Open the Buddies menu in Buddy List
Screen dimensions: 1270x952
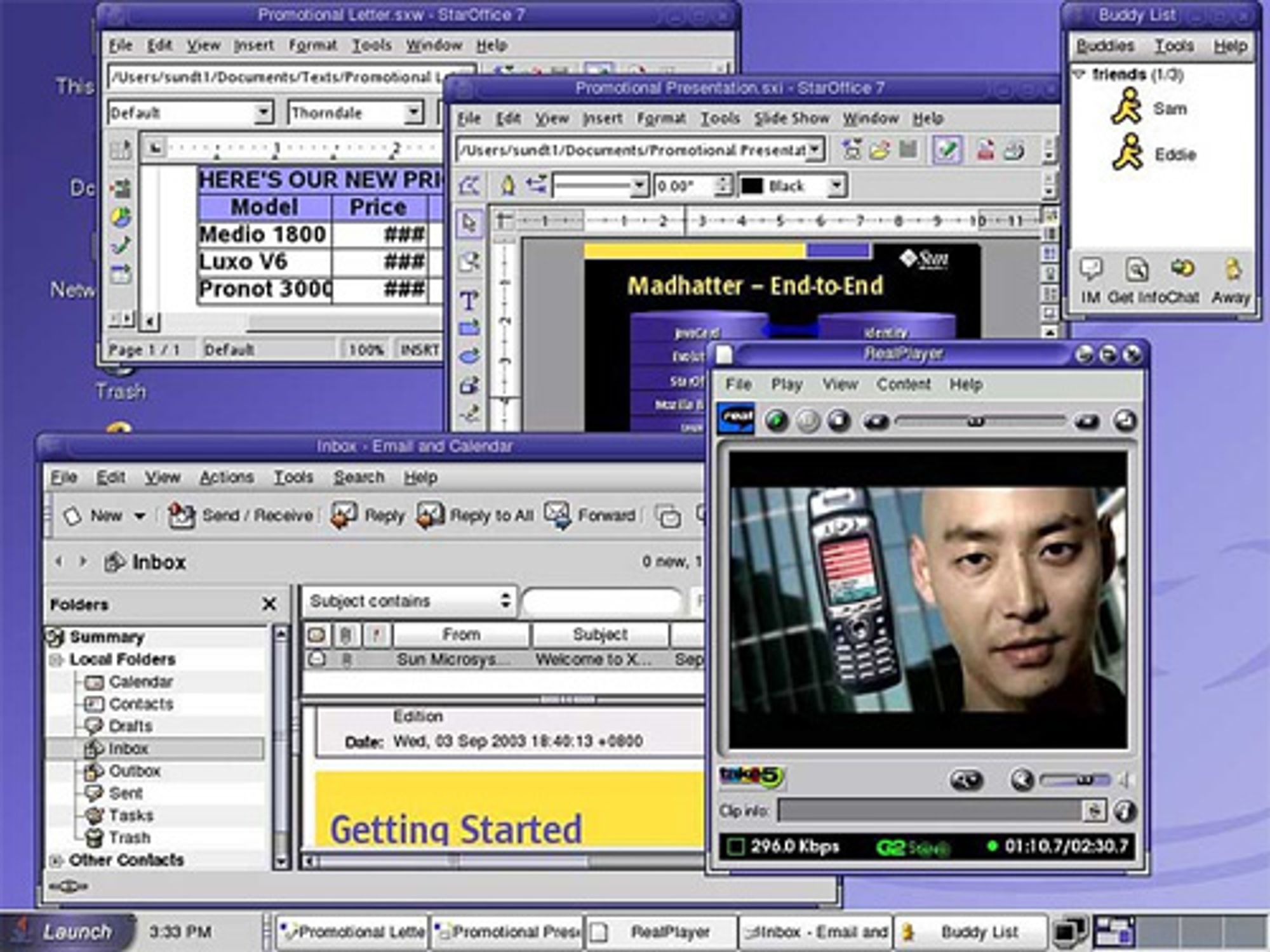click(x=1105, y=46)
